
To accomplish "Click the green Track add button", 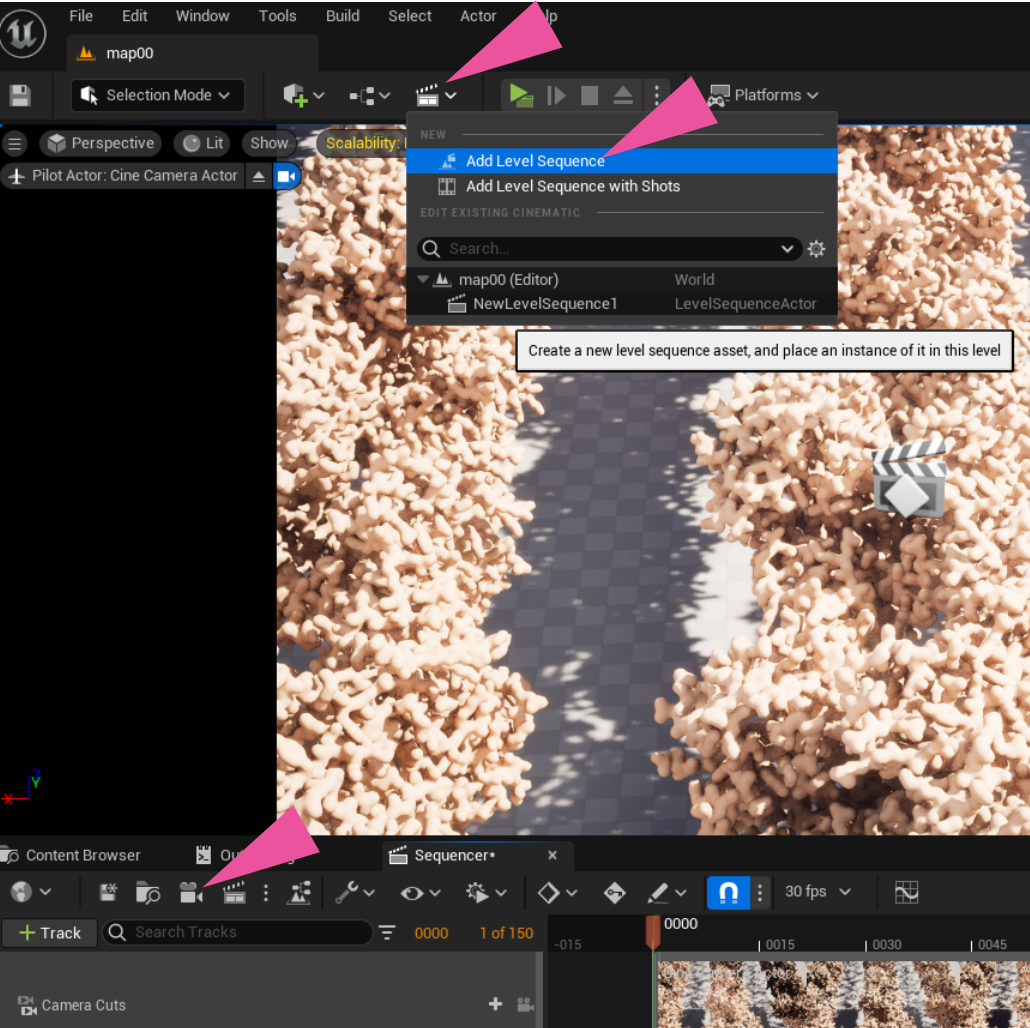I will click(49, 933).
